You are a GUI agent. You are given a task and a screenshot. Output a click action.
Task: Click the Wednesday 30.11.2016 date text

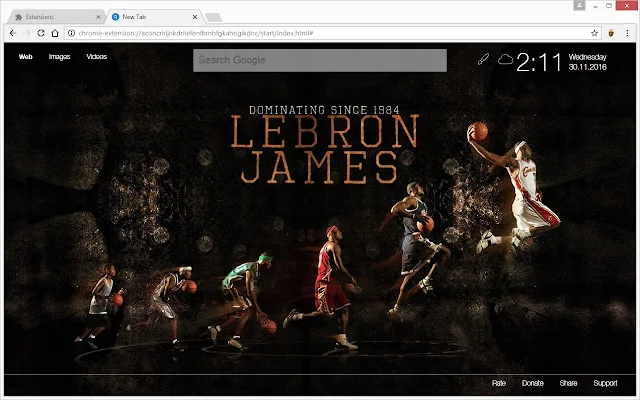click(587, 62)
